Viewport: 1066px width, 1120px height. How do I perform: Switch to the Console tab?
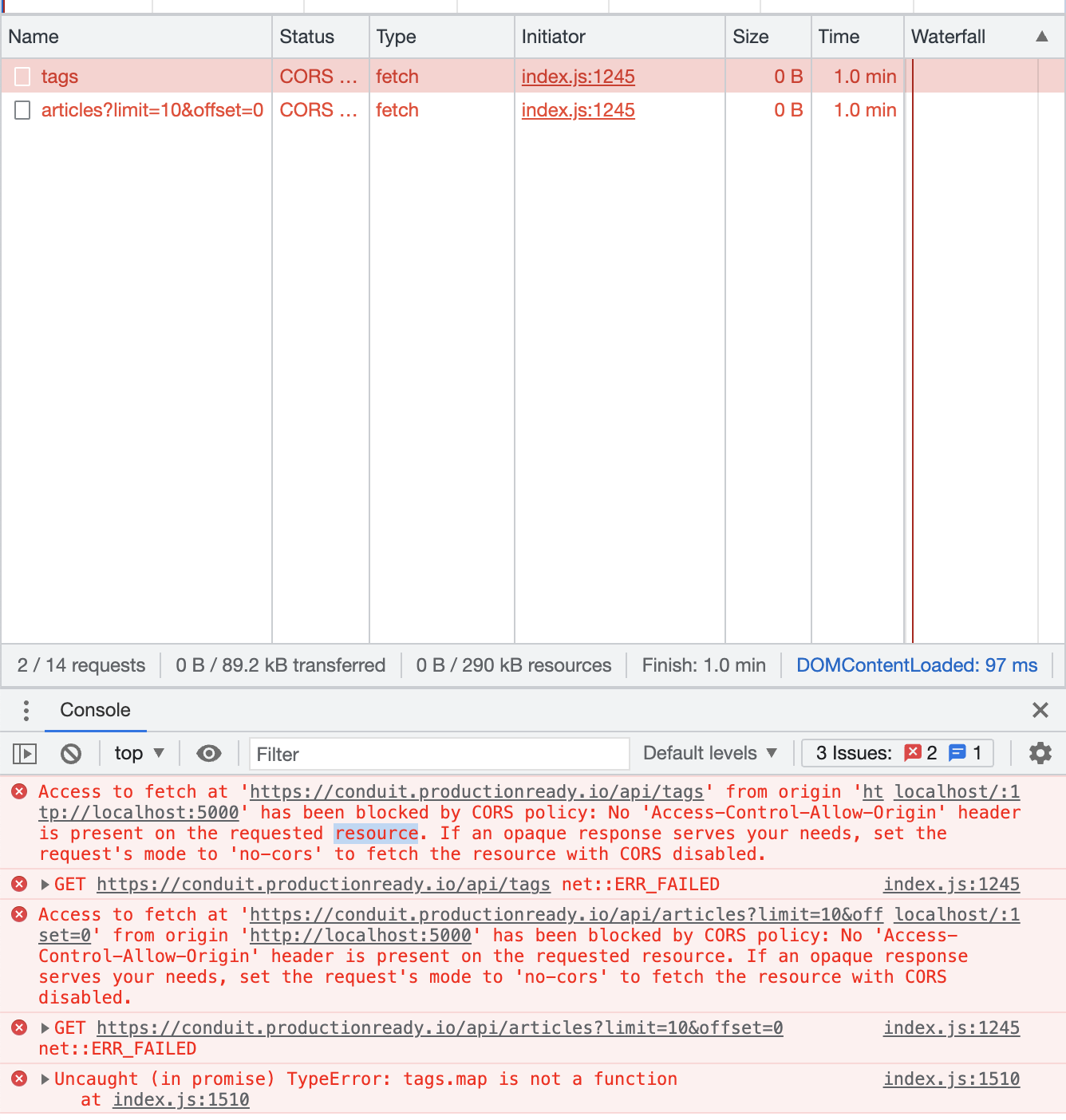click(x=95, y=710)
